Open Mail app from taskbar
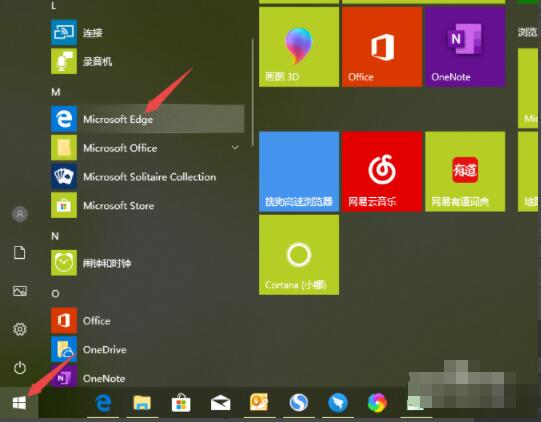 pos(220,403)
